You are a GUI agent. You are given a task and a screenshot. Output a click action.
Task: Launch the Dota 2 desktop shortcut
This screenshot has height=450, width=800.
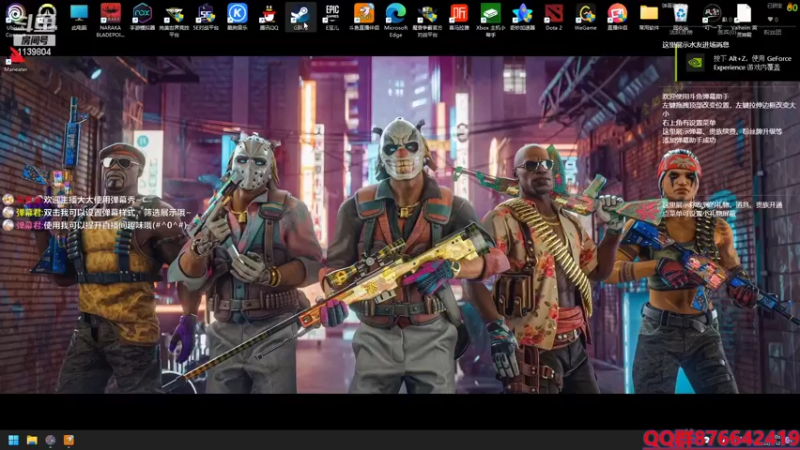tap(554, 17)
